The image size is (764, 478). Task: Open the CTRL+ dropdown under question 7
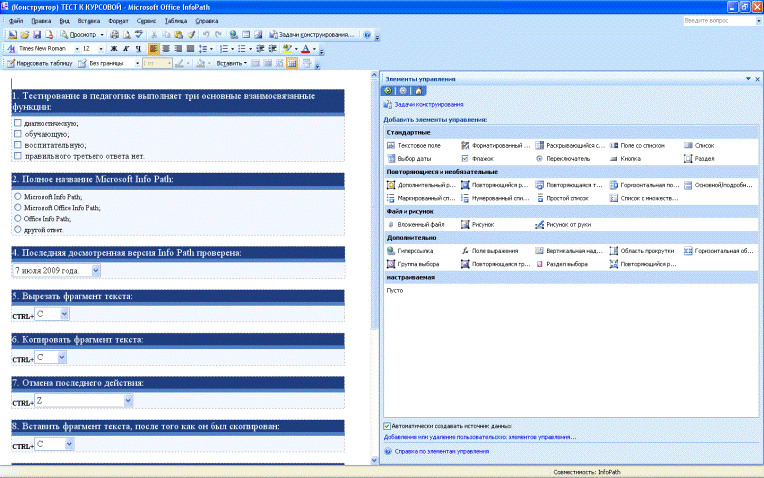(128, 401)
